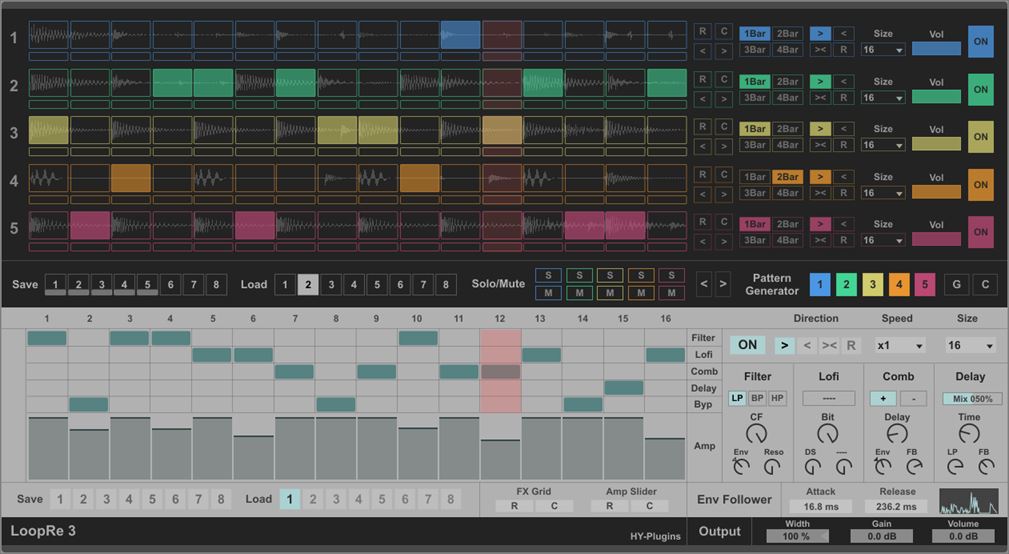Click the Delay Time knob

click(x=969, y=433)
